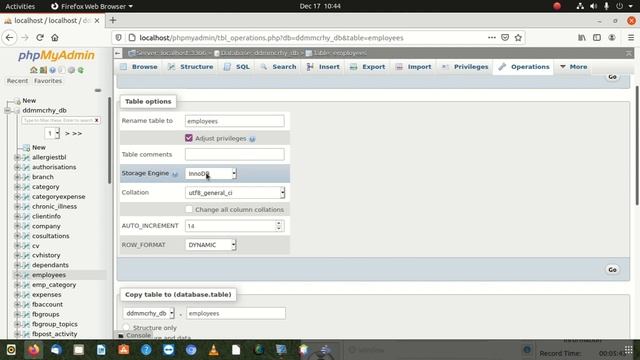The image size is (640, 360).
Task: Click Recent in navigation panel
Action: pyautogui.click(x=18, y=81)
